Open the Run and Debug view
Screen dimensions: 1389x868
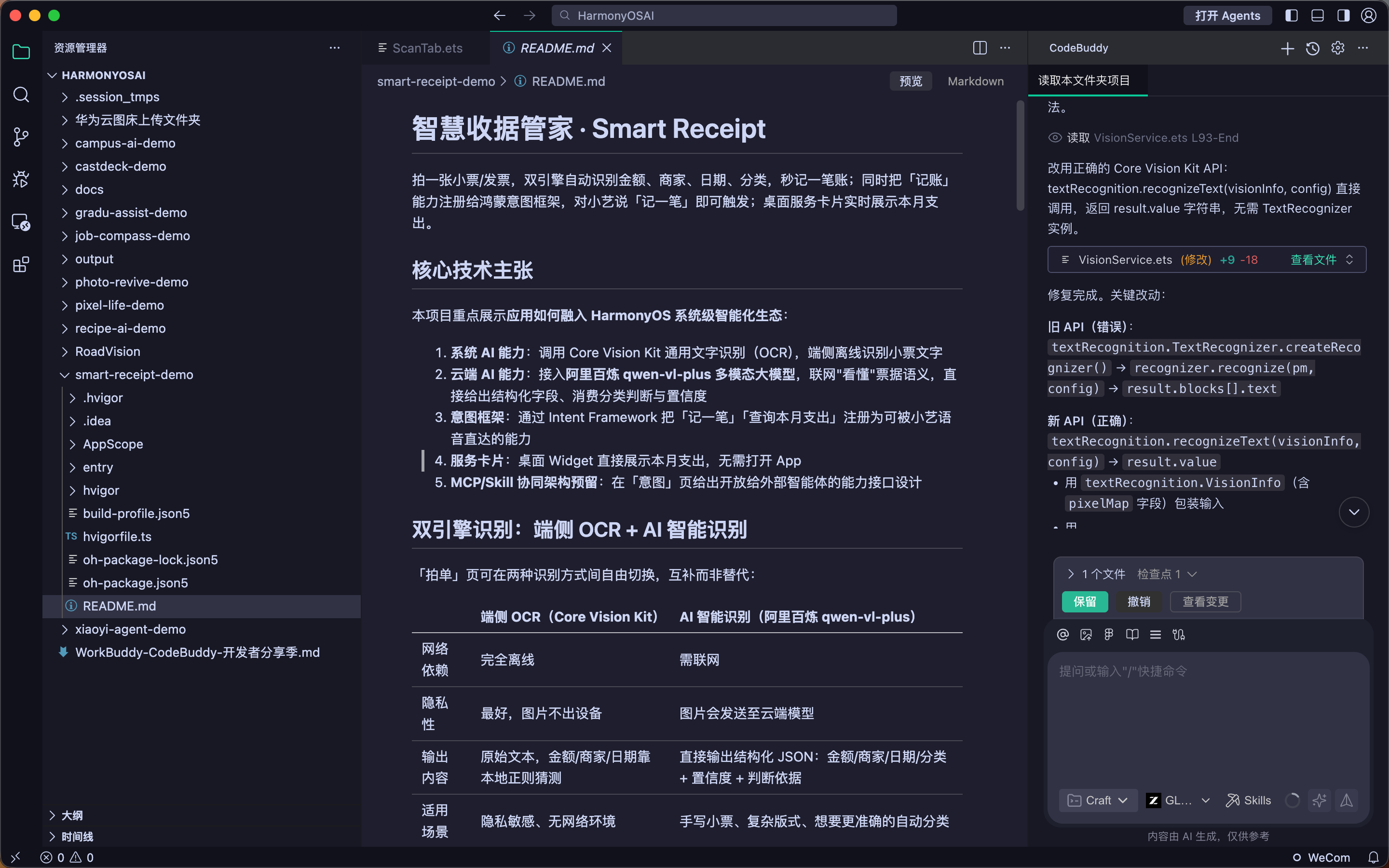(x=21, y=180)
